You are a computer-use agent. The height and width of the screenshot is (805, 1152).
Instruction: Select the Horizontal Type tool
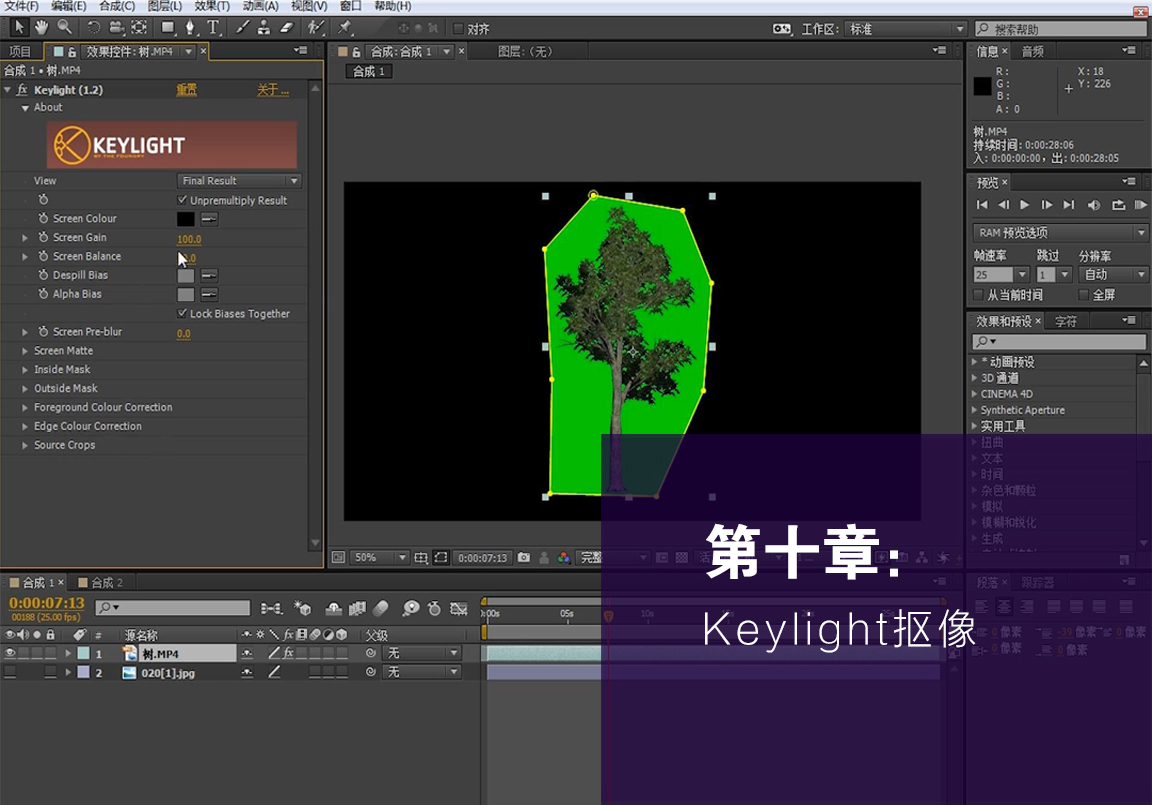click(x=213, y=28)
